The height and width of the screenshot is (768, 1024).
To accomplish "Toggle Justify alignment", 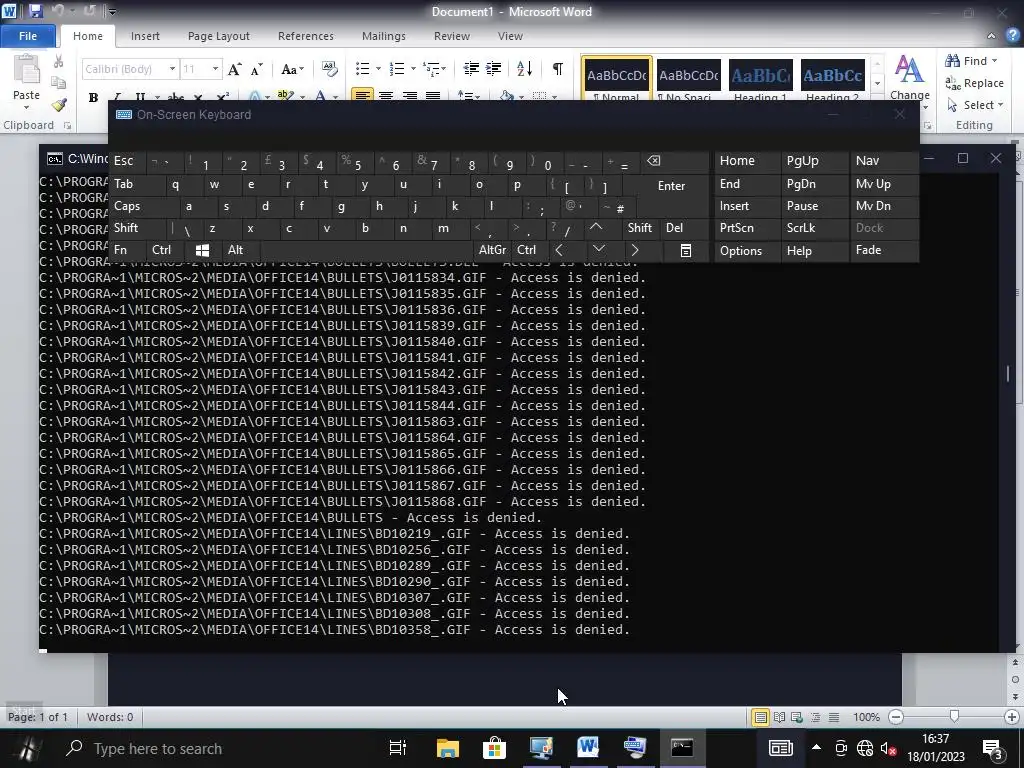I will click(x=433, y=96).
